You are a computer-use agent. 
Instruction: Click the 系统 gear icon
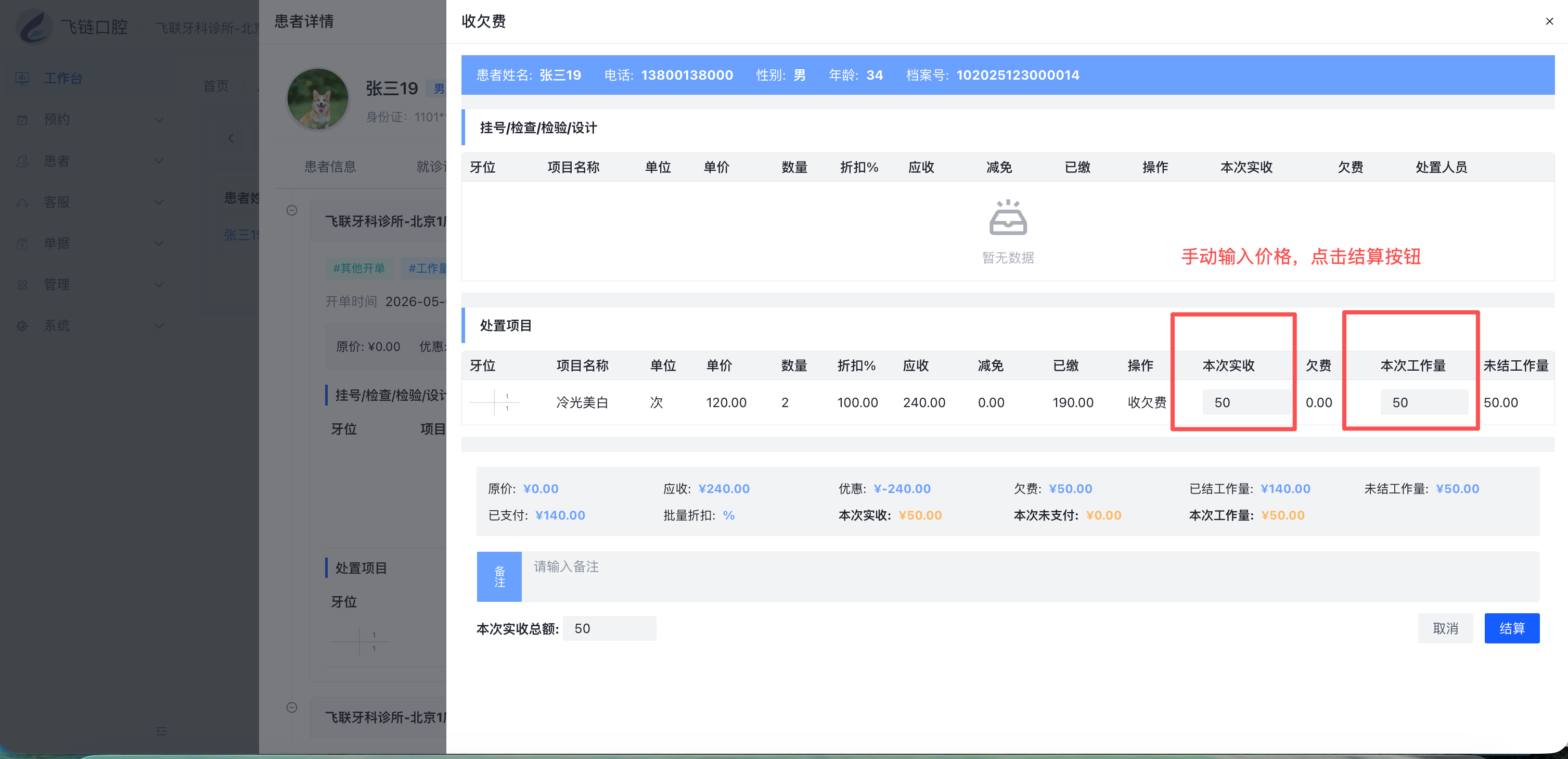click(22, 326)
